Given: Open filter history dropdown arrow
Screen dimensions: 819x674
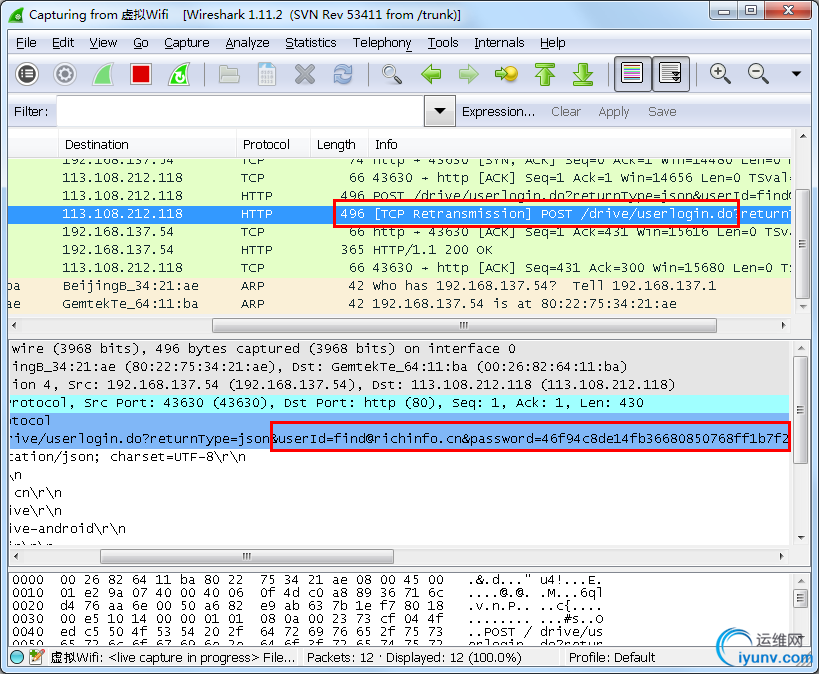Looking at the screenshot, I should point(440,111).
